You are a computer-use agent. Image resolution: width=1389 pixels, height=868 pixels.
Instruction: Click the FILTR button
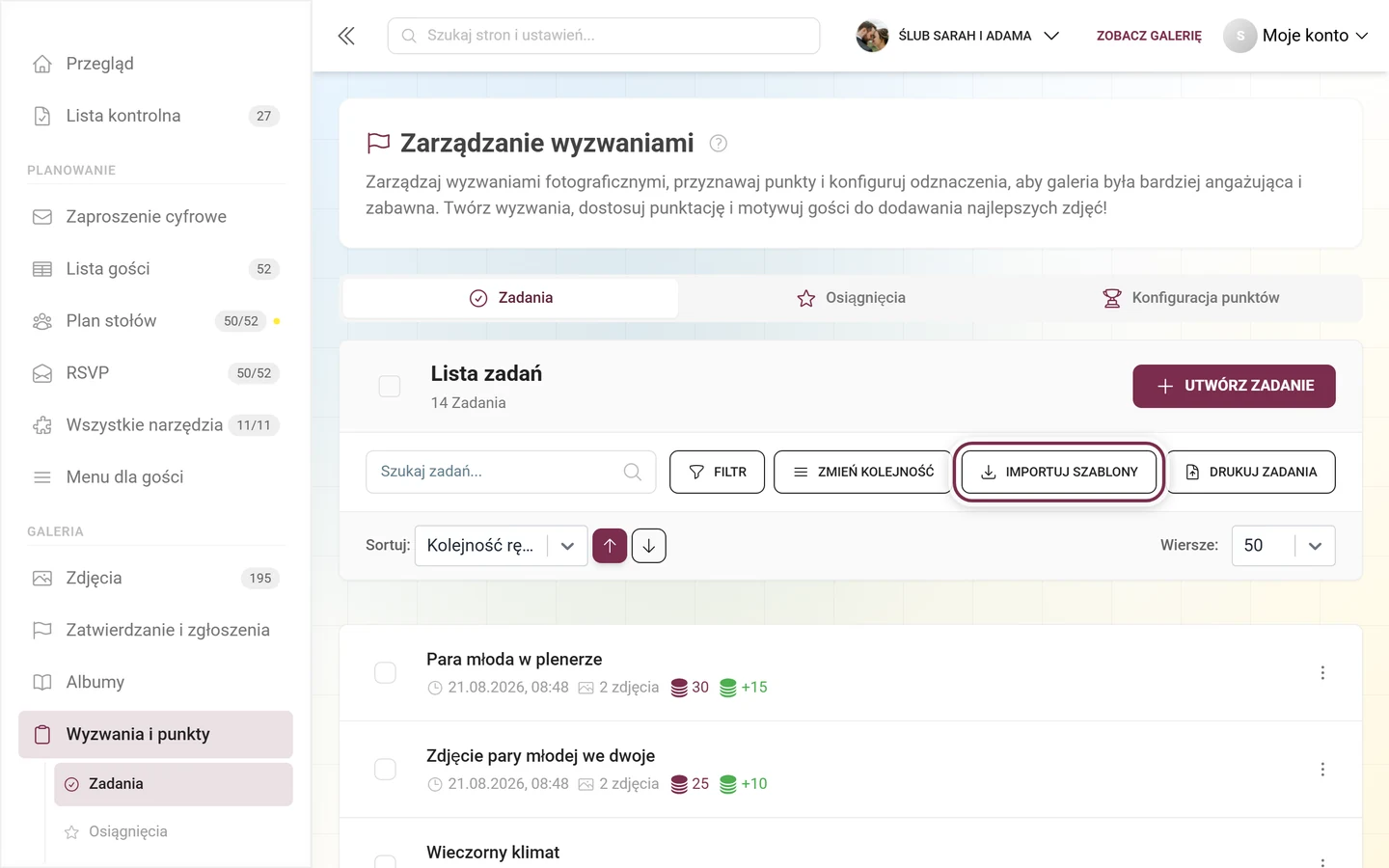coord(718,472)
